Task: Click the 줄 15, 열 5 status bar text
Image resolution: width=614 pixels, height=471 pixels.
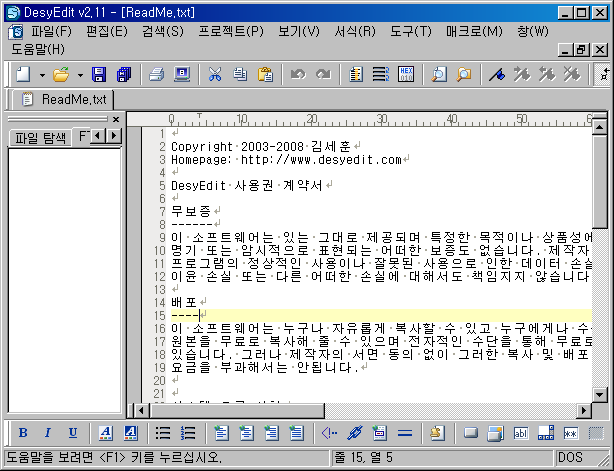Action: pos(363,457)
